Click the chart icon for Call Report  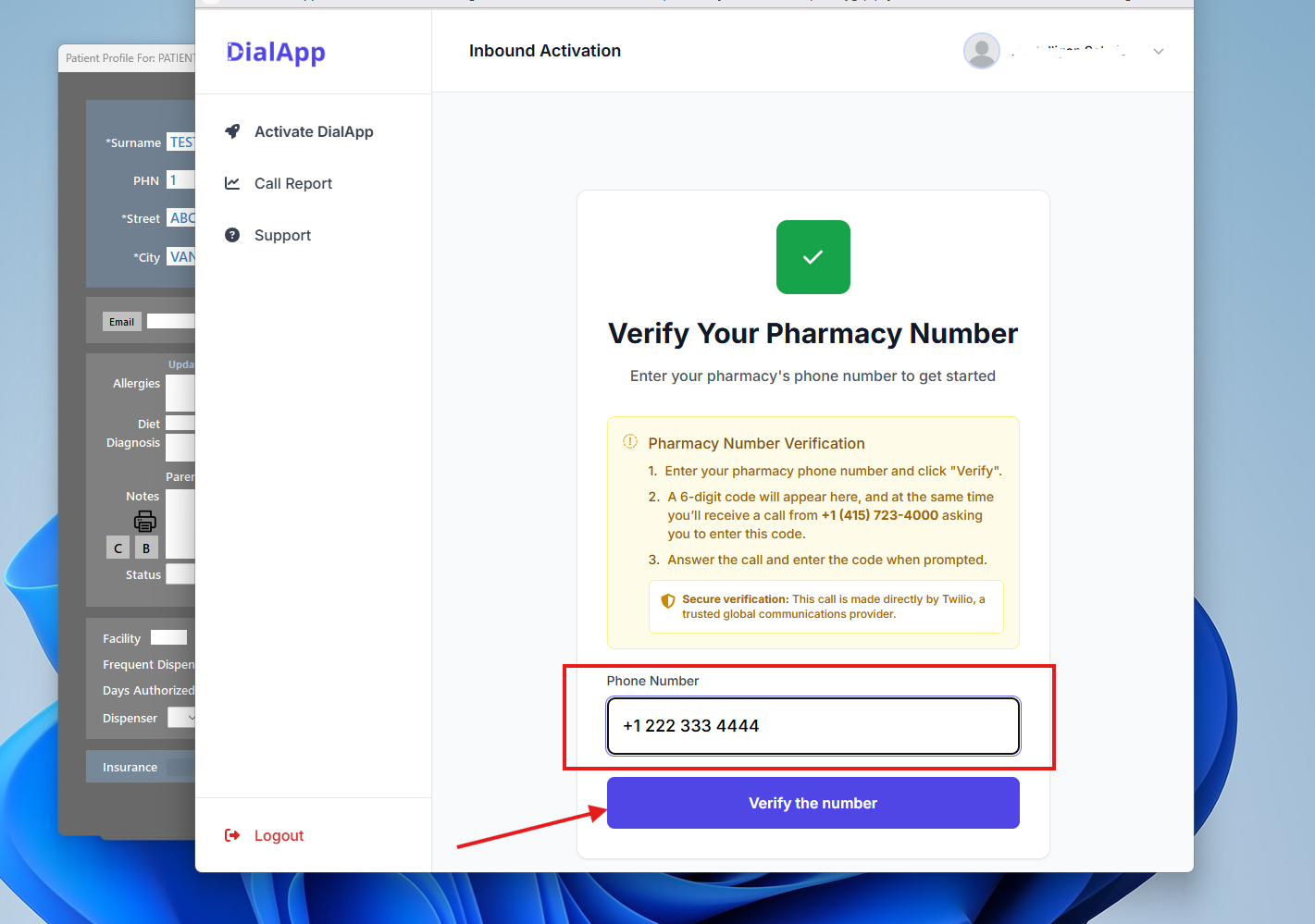point(232,183)
